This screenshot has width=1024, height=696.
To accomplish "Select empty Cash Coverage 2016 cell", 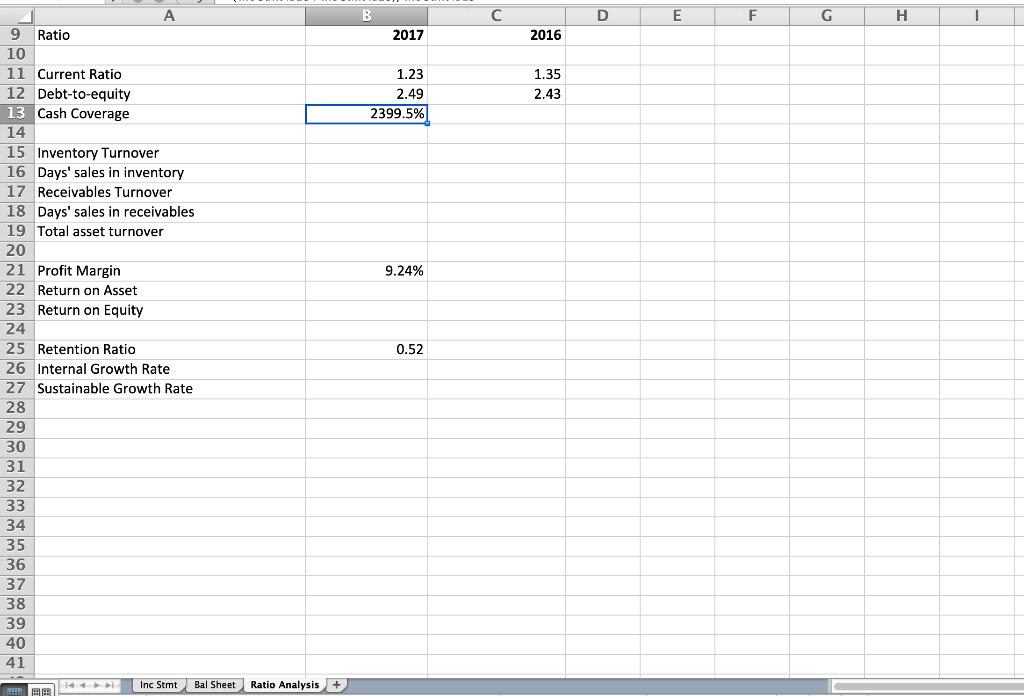I will coord(496,114).
